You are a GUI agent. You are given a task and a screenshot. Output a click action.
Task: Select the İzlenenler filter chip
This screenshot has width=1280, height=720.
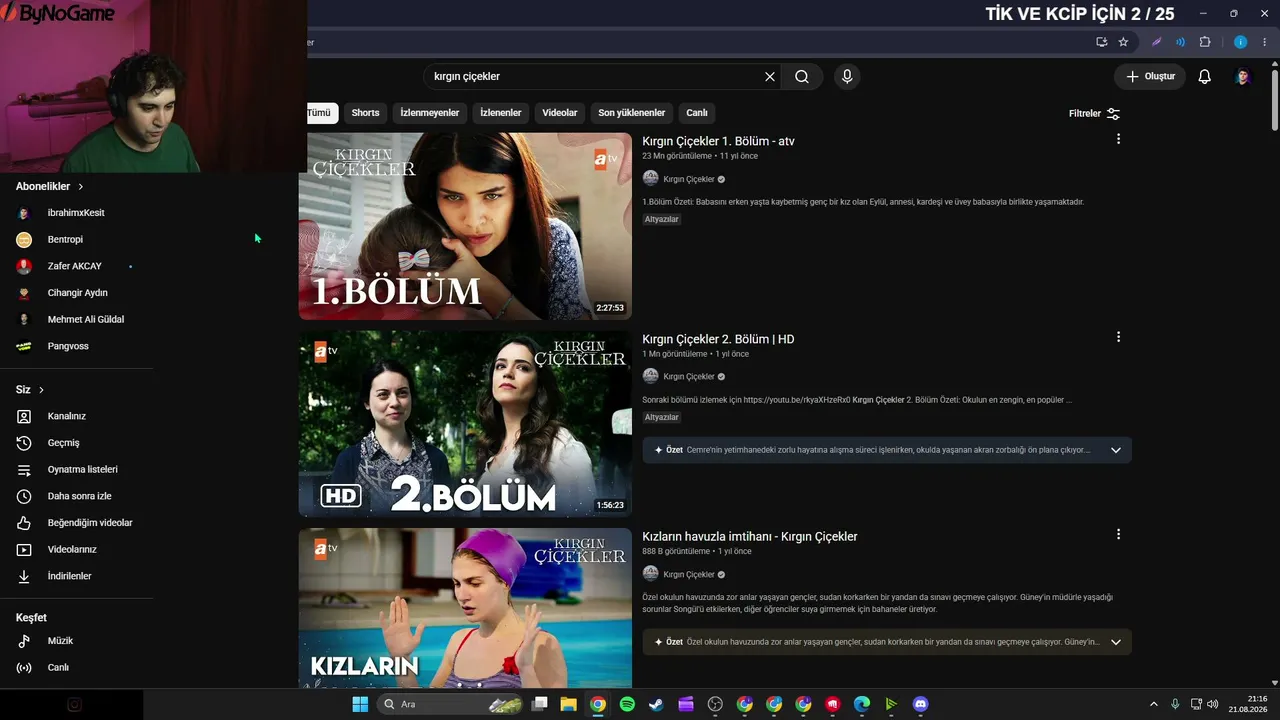pyautogui.click(x=501, y=113)
